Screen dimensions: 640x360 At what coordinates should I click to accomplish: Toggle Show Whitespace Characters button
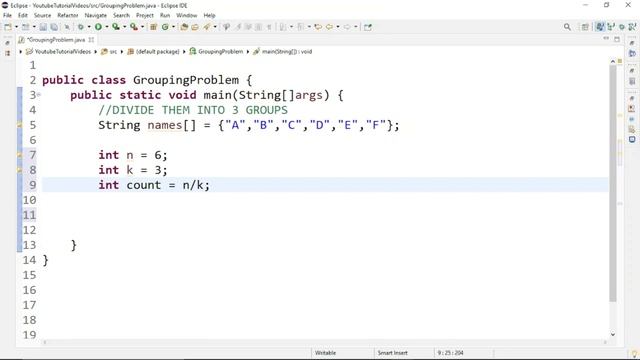[x=269, y=27]
